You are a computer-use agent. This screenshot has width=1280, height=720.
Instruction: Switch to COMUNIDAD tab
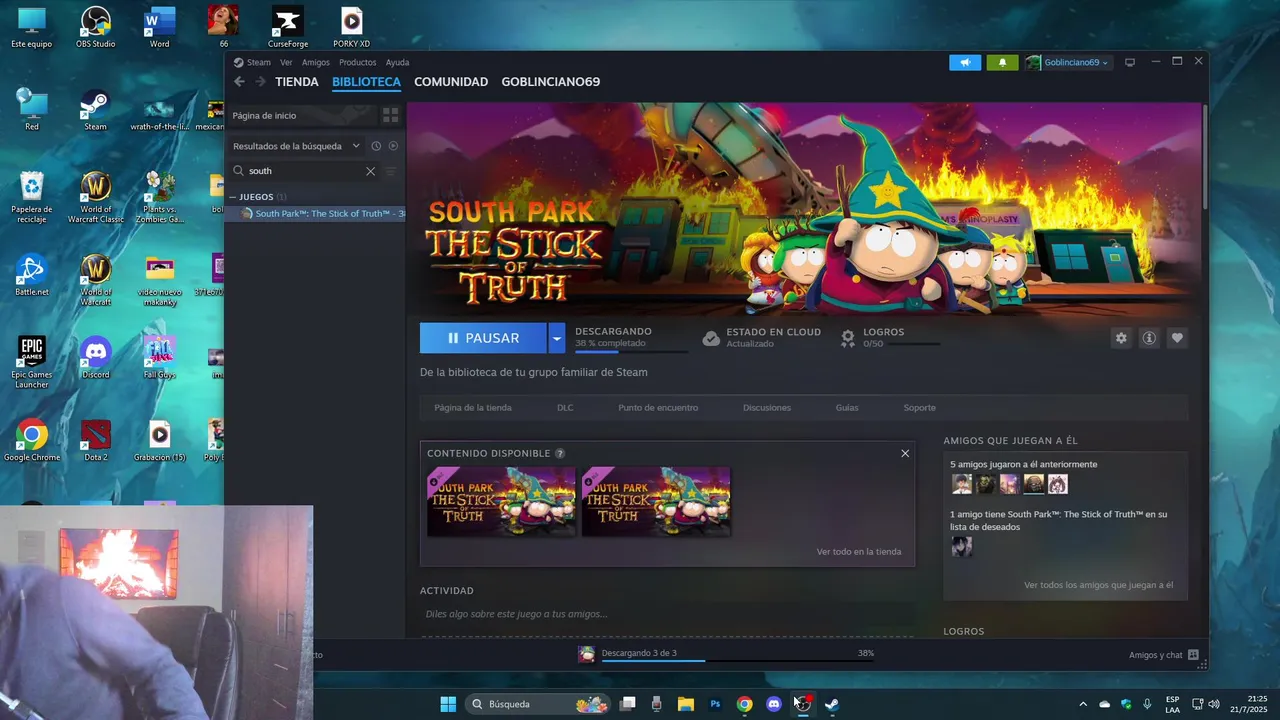(x=451, y=82)
